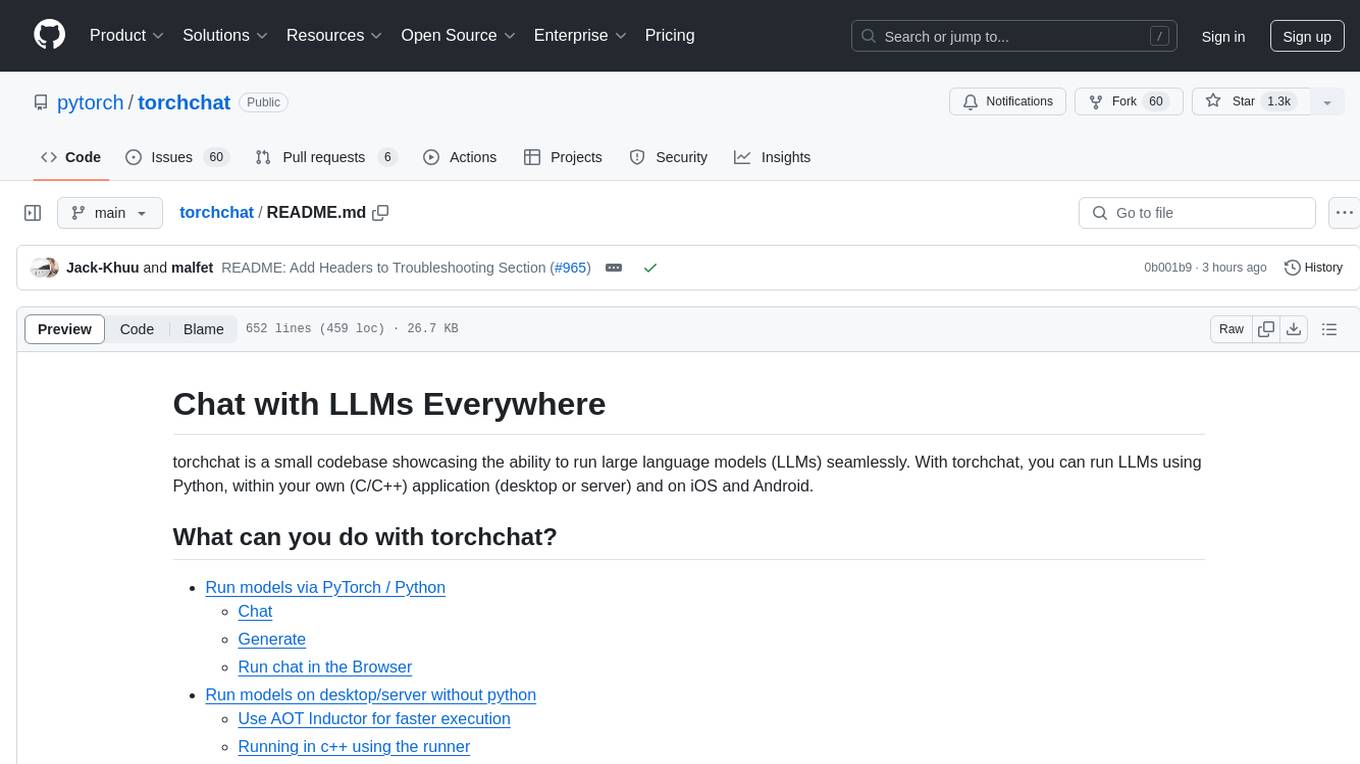Open the torchchat repository name link

pyautogui.click(x=184, y=102)
